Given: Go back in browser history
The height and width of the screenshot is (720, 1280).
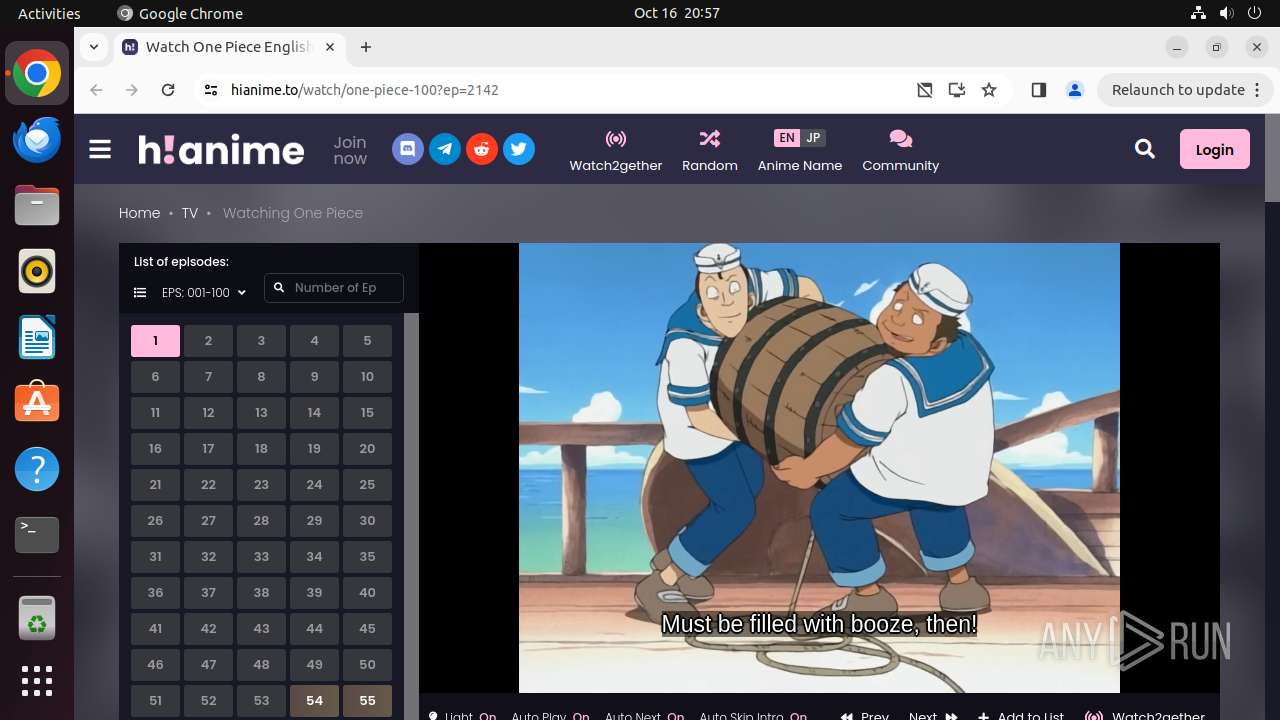Looking at the screenshot, I should 96,90.
